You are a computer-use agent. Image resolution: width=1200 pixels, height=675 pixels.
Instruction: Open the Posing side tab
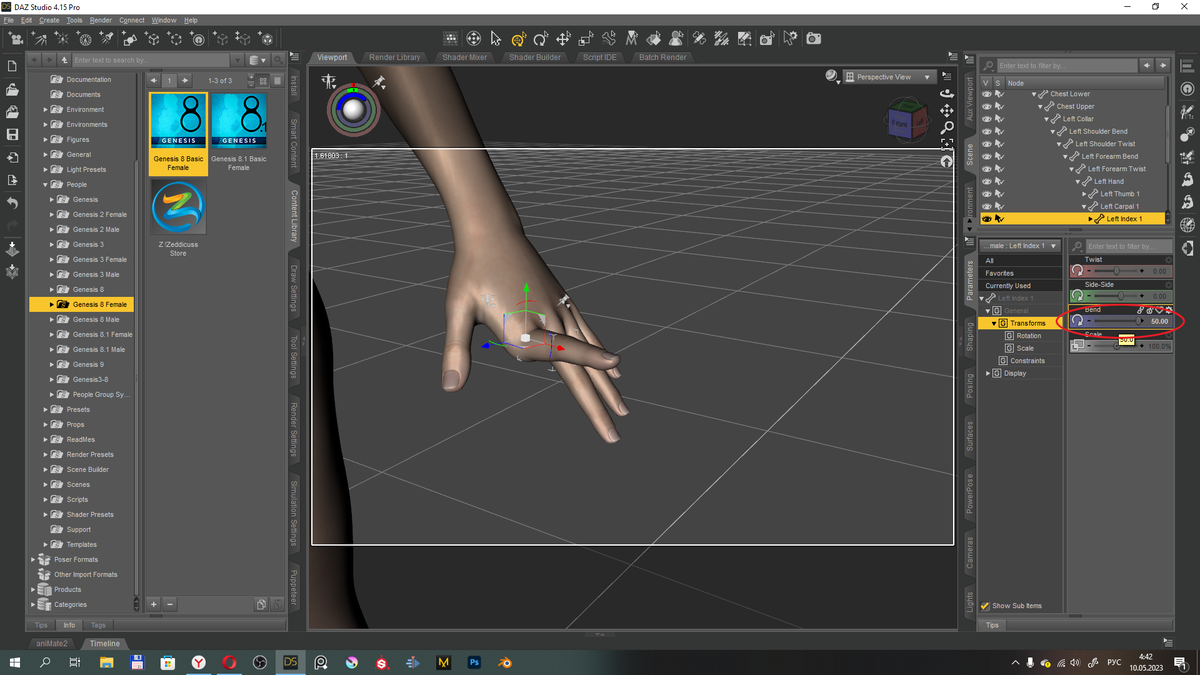[x=969, y=387]
